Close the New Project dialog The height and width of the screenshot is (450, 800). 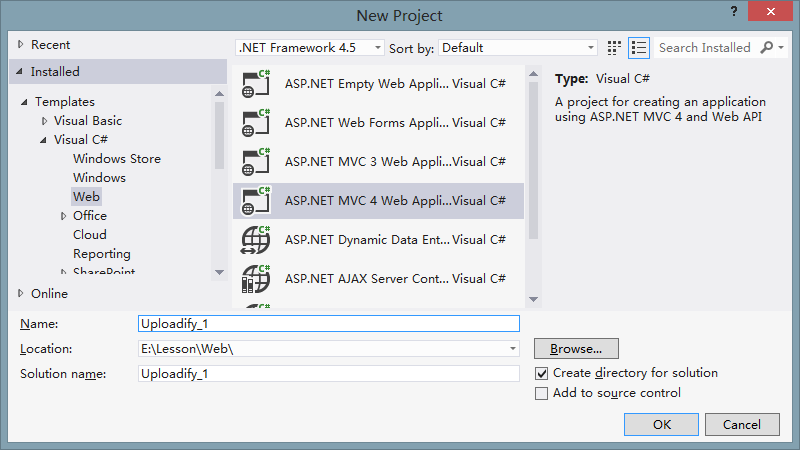pyautogui.click(x=770, y=11)
